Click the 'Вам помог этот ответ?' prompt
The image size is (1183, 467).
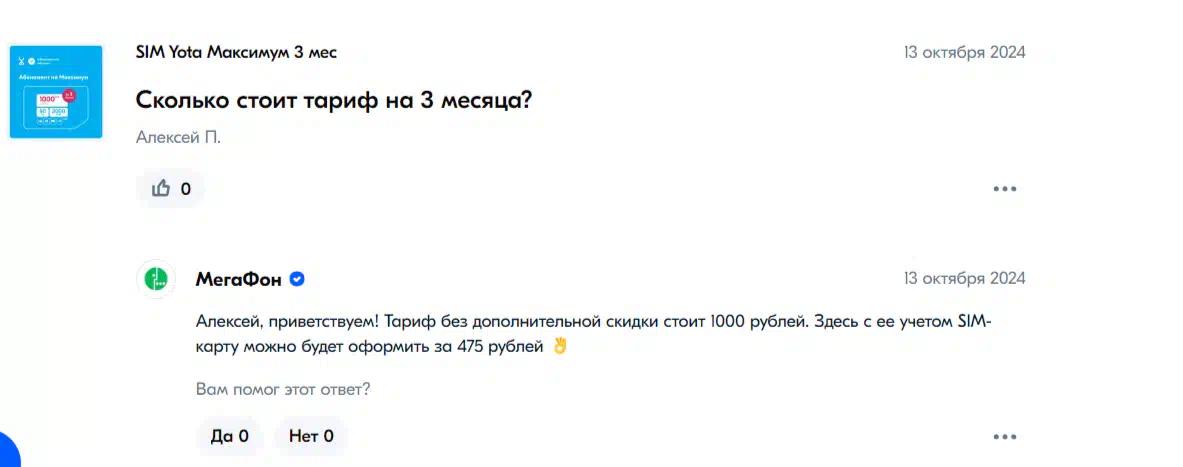[283, 390]
